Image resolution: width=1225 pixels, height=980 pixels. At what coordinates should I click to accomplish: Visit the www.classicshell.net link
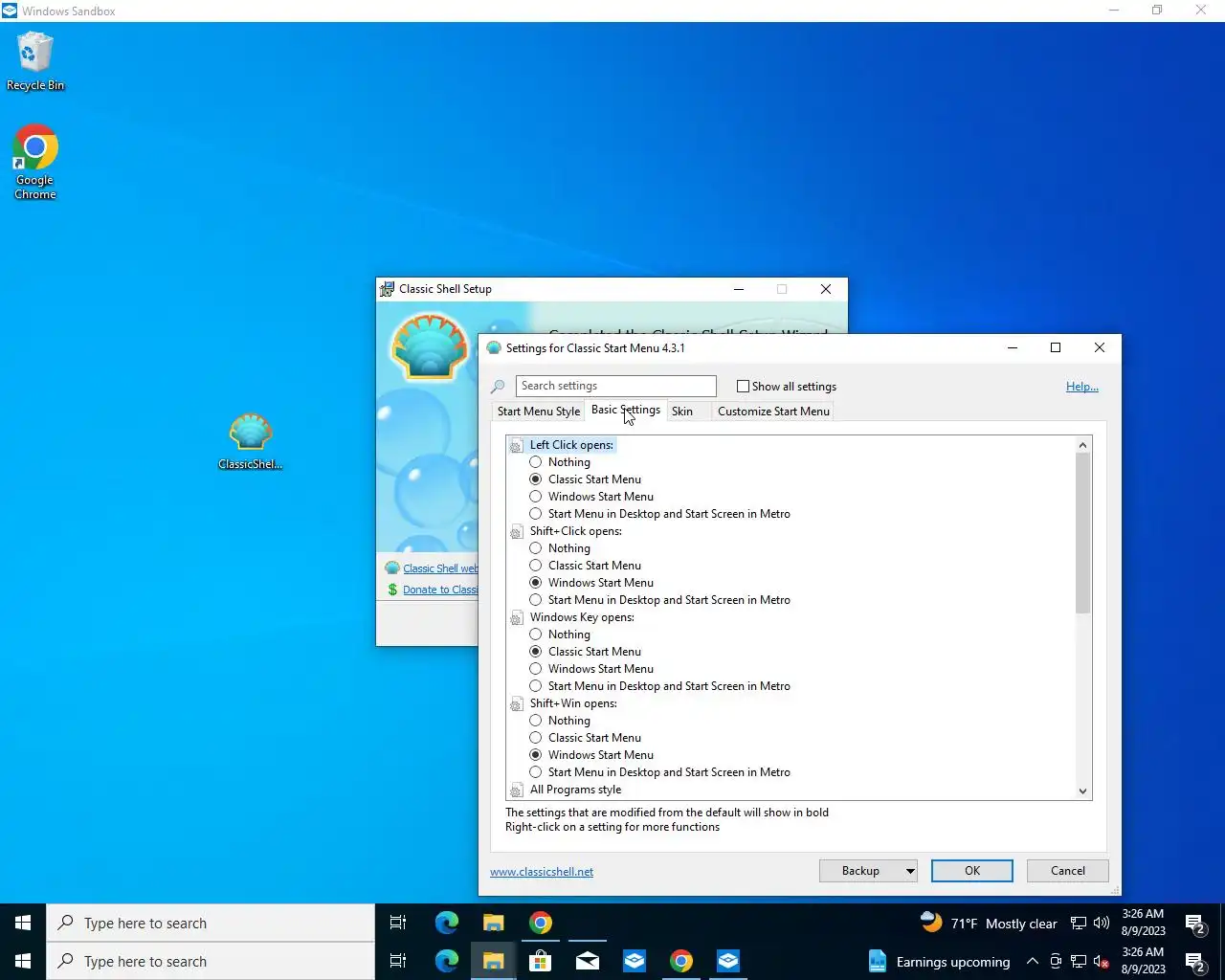pyautogui.click(x=542, y=872)
